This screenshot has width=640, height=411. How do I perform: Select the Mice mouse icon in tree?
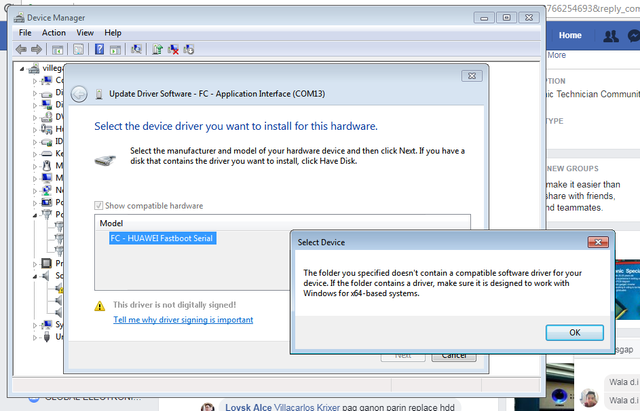click(x=47, y=166)
